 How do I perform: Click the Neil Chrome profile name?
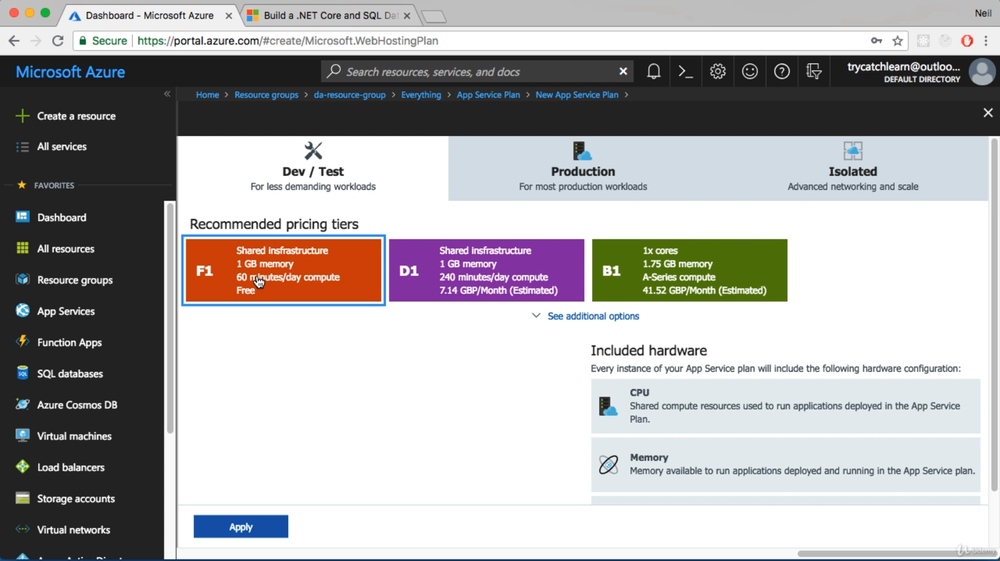click(983, 13)
